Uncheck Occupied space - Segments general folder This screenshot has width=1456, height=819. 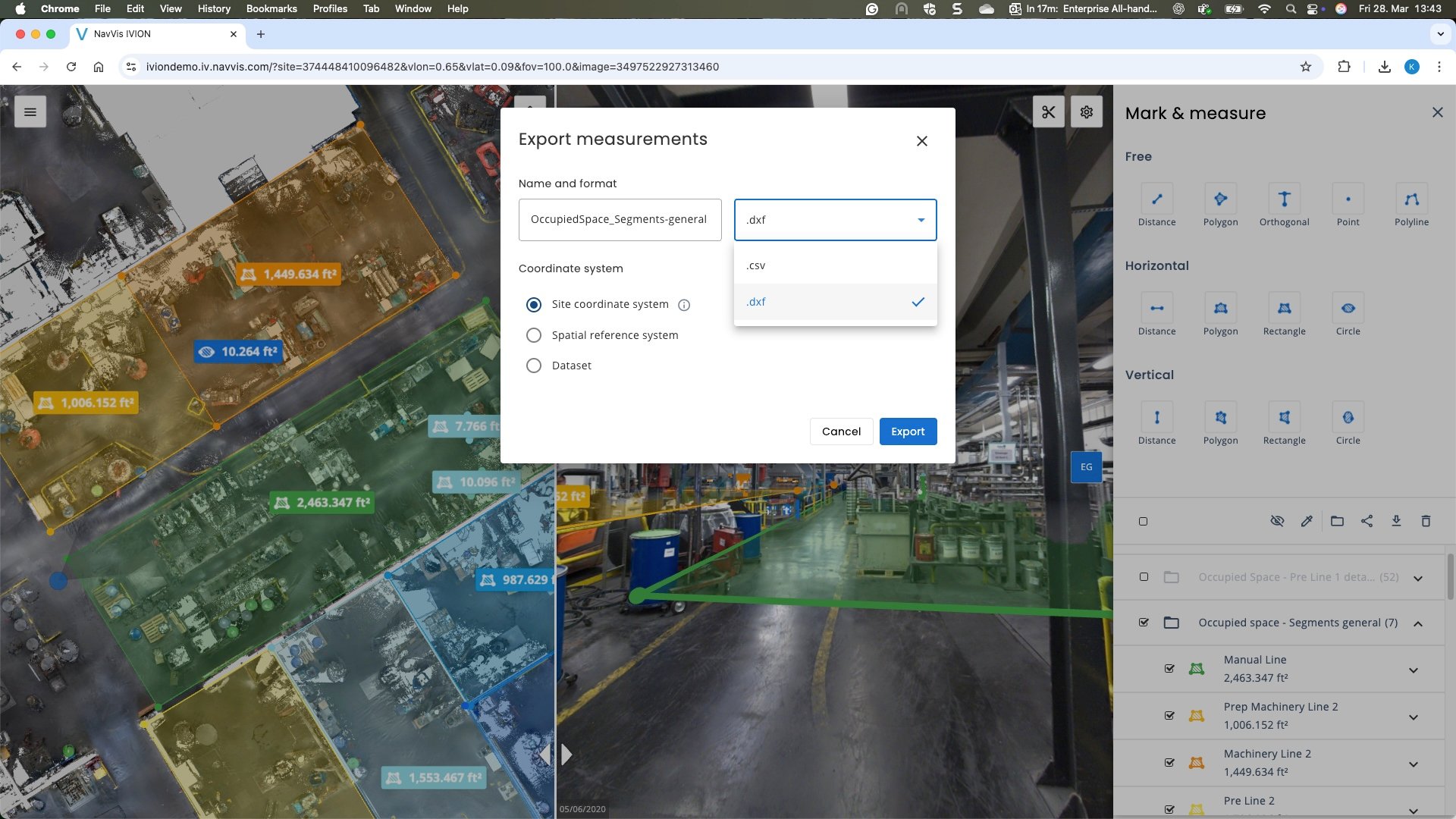pyautogui.click(x=1144, y=623)
